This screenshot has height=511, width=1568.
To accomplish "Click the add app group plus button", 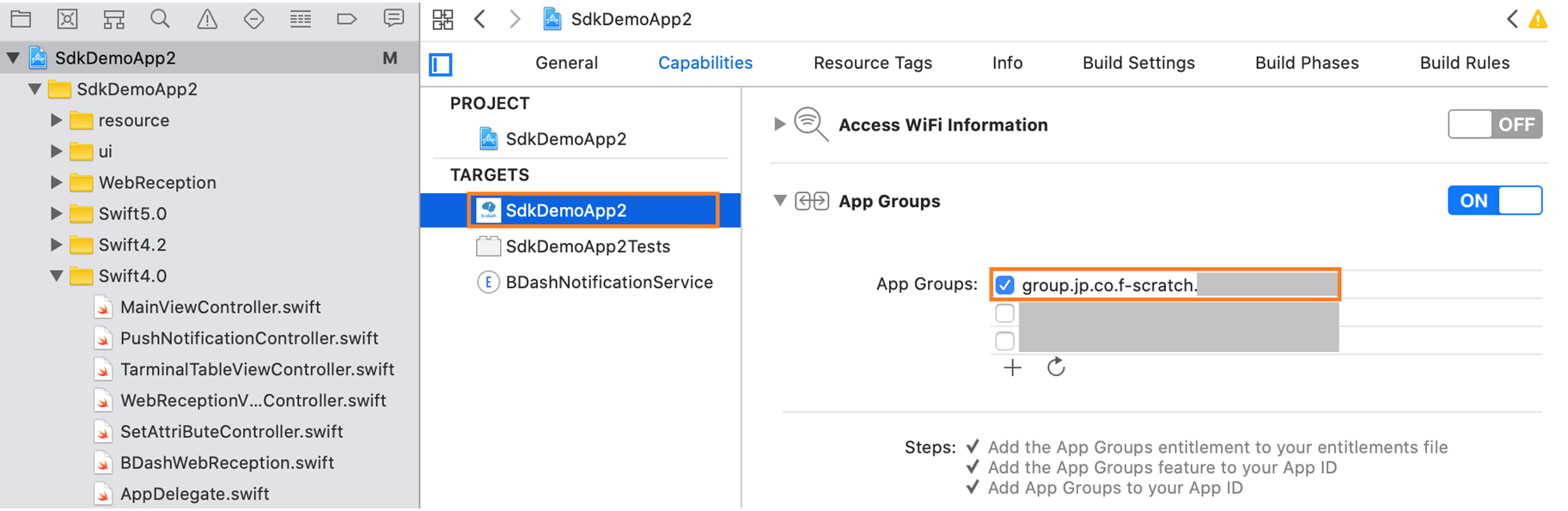I will pos(1013,368).
